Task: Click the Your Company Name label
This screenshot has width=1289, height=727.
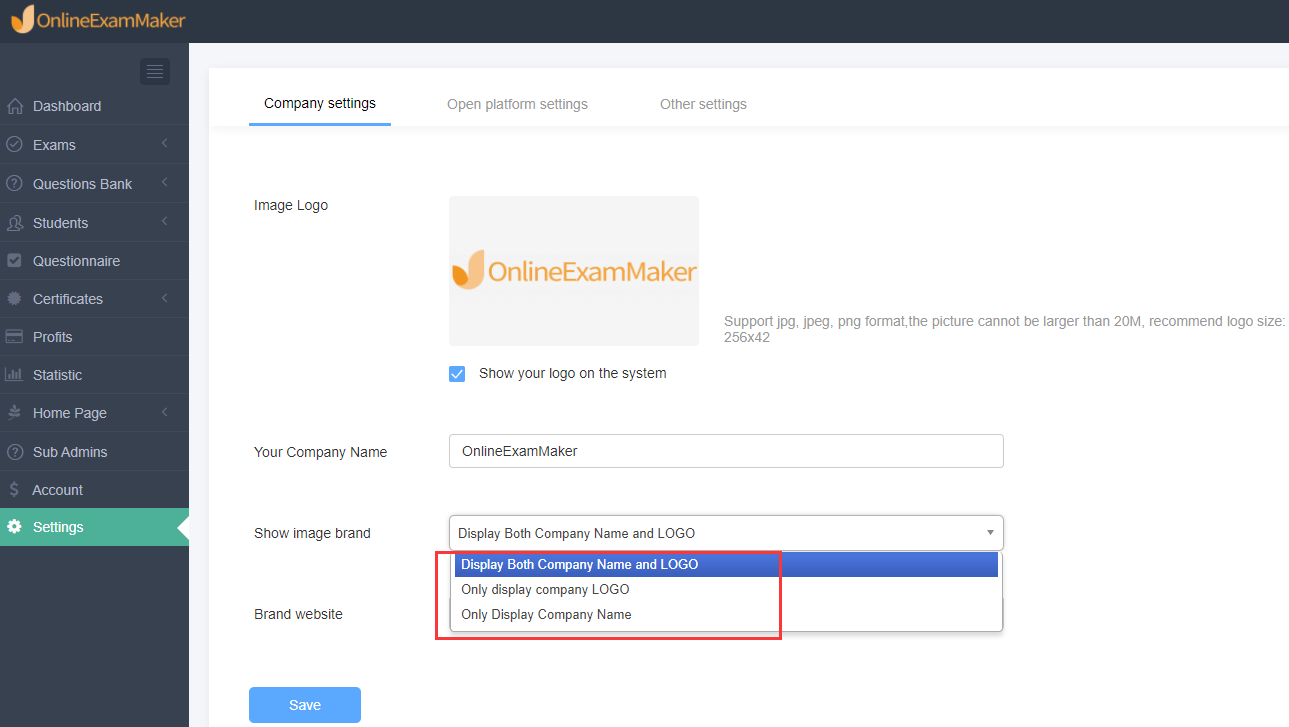Action: [x=320, y=452]
